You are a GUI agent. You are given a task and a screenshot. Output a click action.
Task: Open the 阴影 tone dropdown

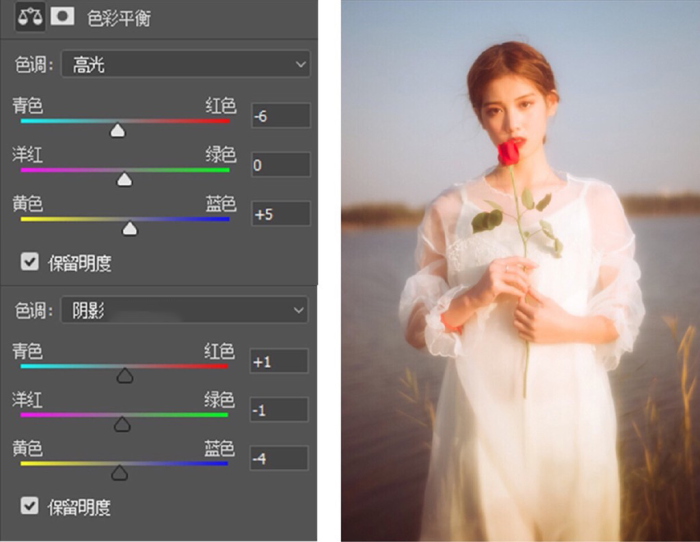tap(184, 309)
